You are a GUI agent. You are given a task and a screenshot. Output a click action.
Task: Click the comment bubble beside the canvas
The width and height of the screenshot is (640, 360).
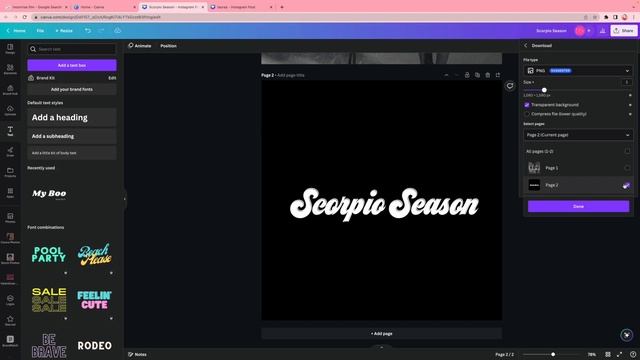pos(510,86)
